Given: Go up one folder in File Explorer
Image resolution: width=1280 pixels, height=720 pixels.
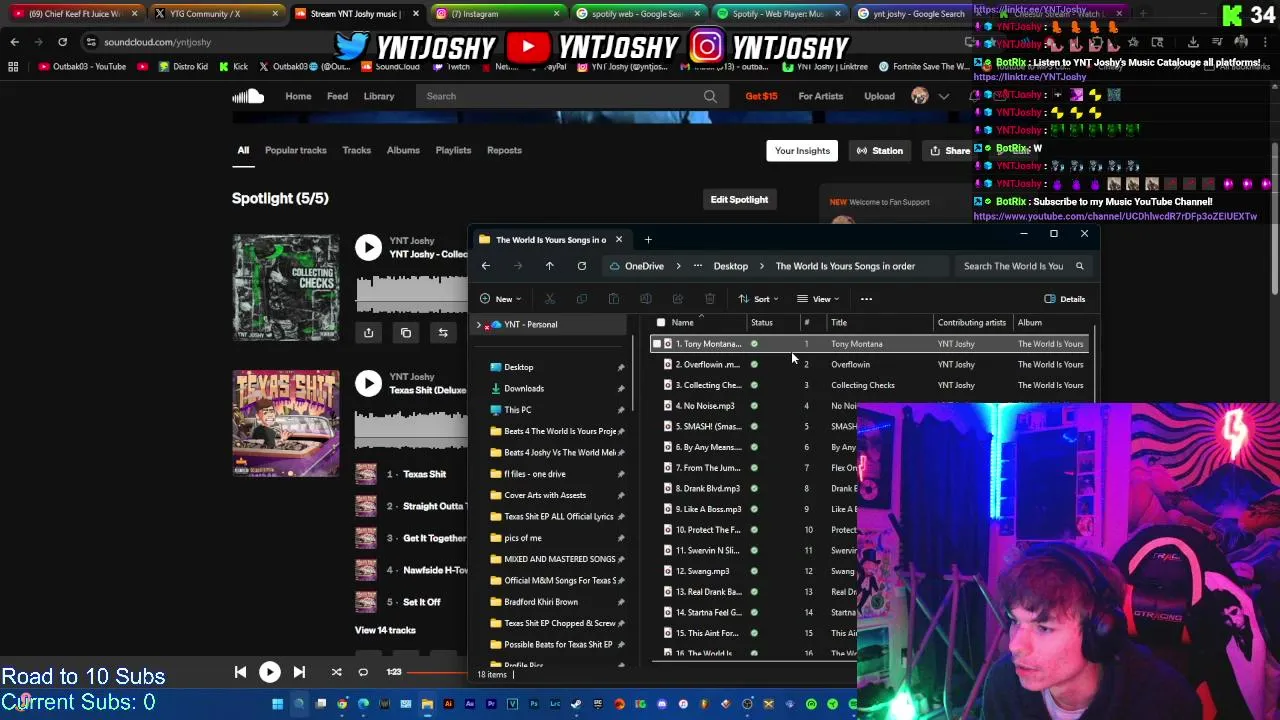Looking at the screenshot, I should [x=549, y=266].
